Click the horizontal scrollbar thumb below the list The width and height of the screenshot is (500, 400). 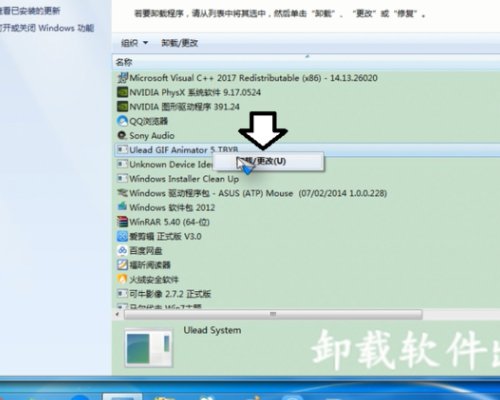click(273, 314)
